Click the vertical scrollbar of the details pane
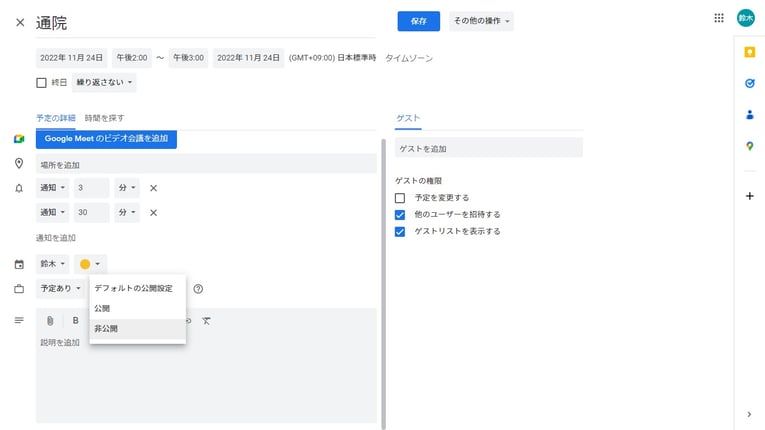The width and height of the screenshot is (765, 430). 383,284
